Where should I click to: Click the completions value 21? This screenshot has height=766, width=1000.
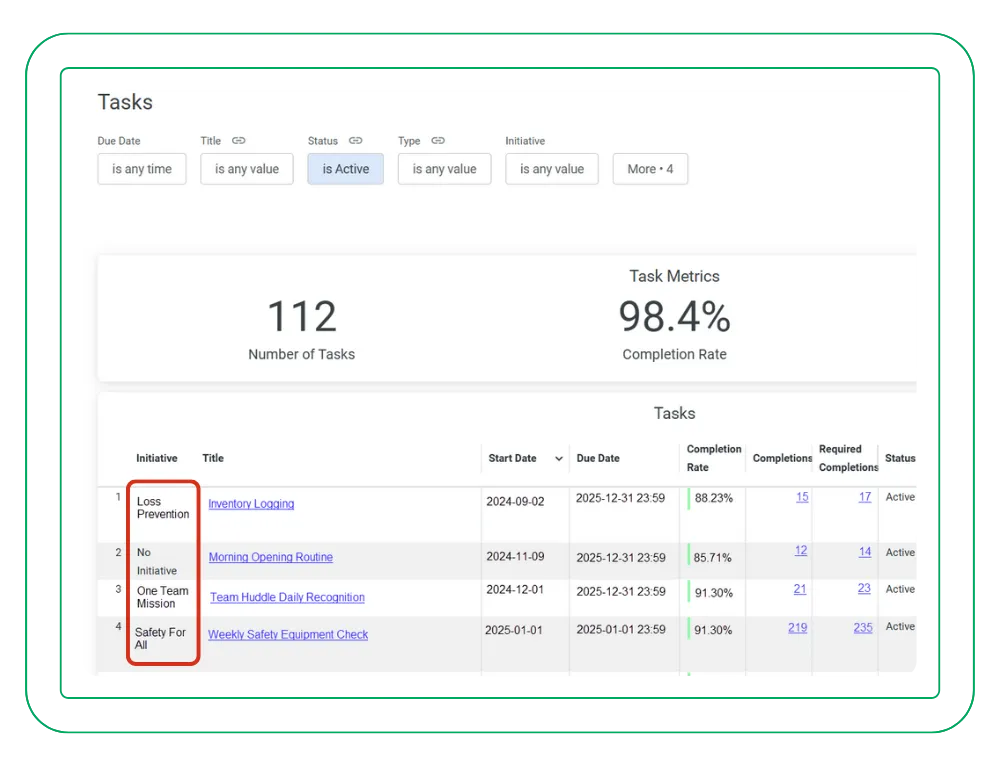coord(800,589)
